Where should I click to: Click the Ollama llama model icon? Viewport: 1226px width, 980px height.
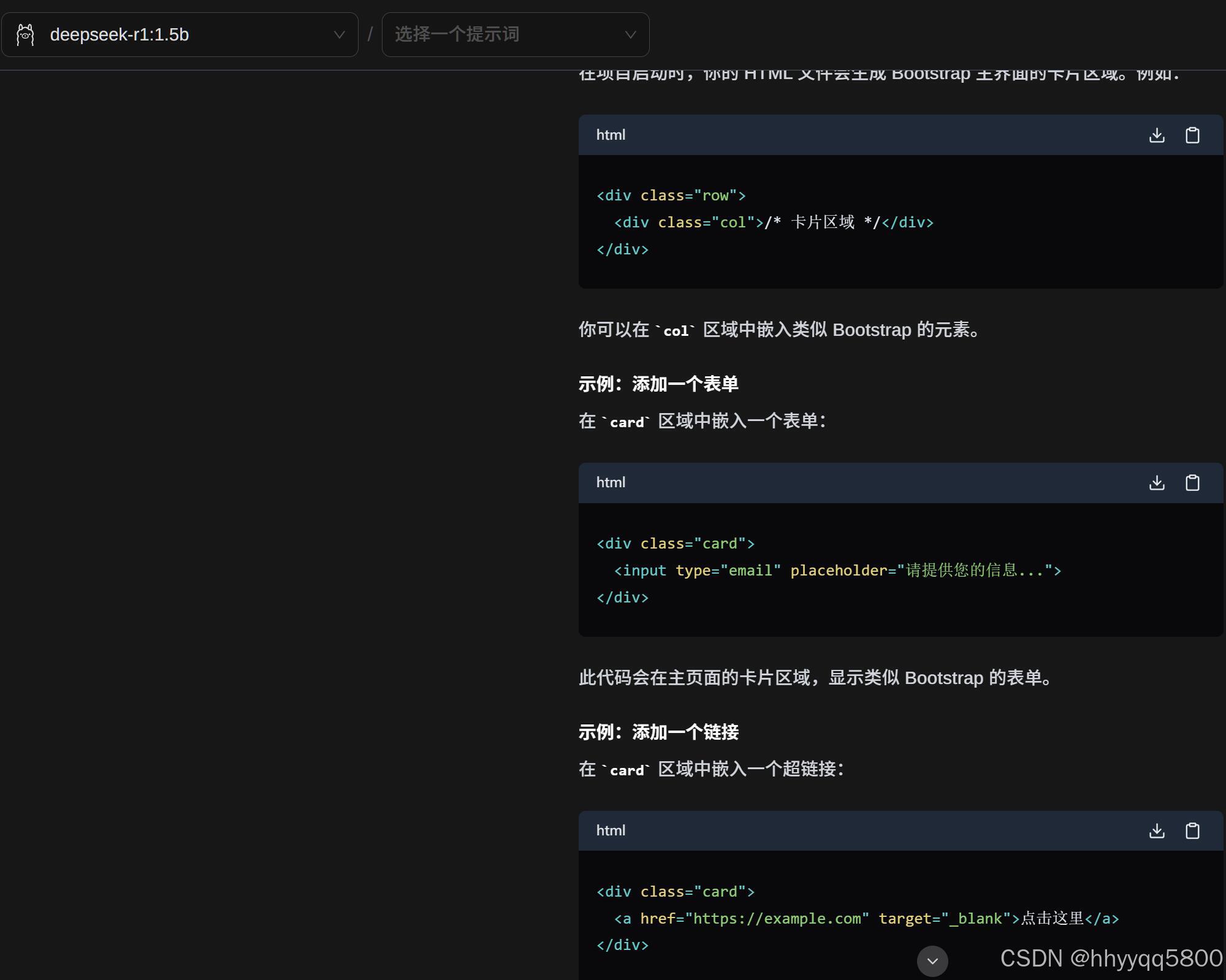coord(25,35)
